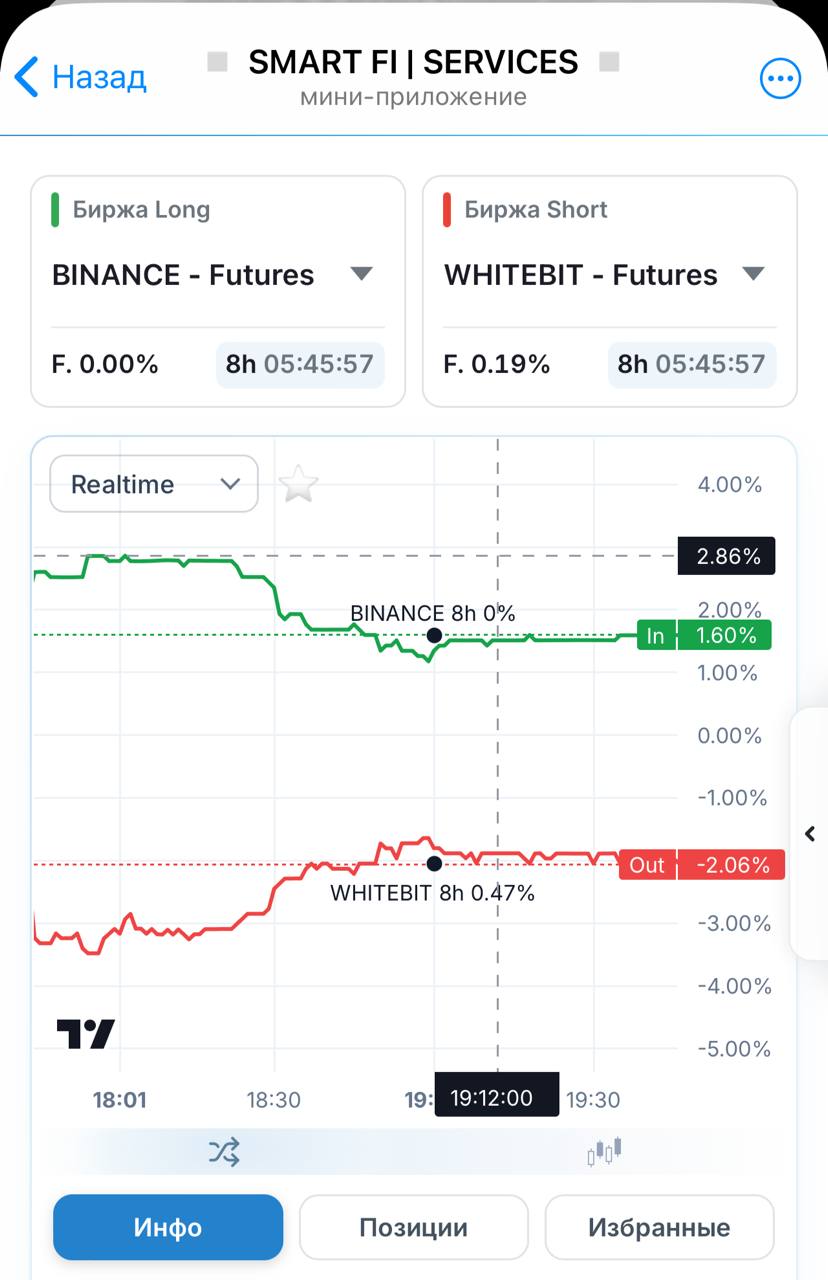The height and width of the screenshot is (1280, 828).
Task: Click the red Out -2.06% price label
Action: click(701, 864)
